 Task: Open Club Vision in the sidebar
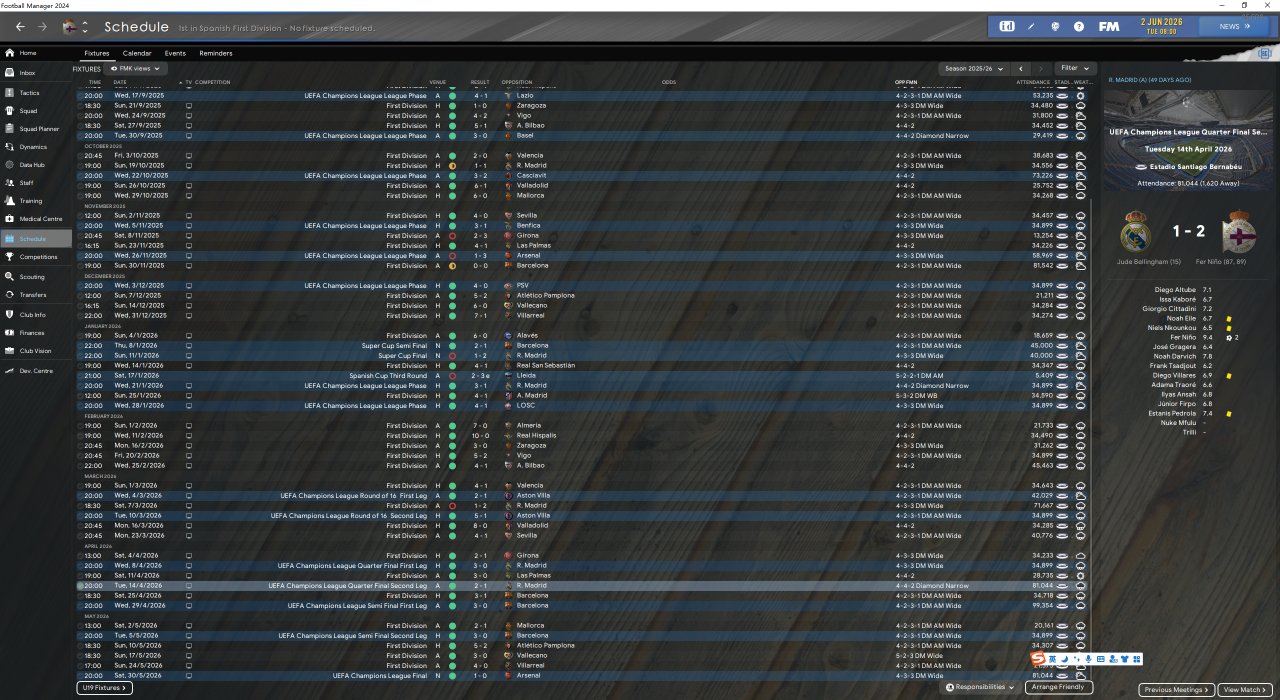36,351
